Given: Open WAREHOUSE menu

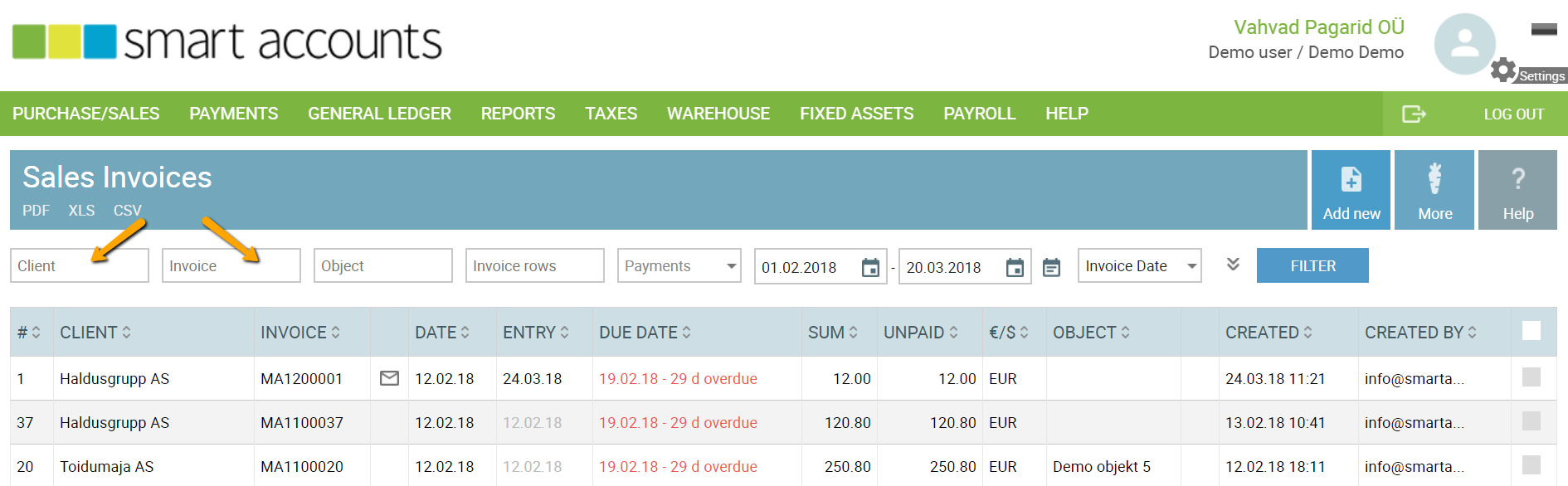Looking at the screenshot, I should click(x=718, y=114).
